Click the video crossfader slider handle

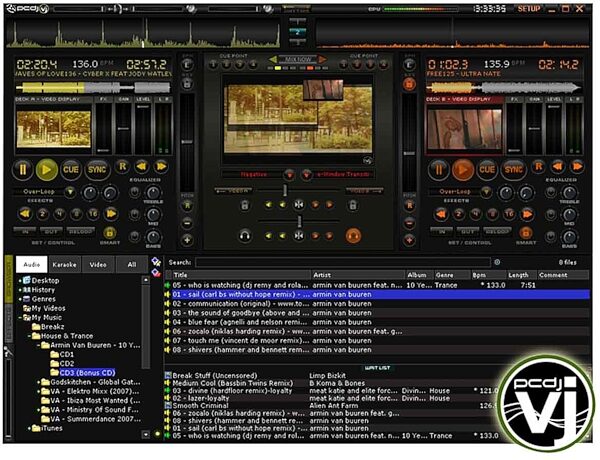click(x=285, y=190)
